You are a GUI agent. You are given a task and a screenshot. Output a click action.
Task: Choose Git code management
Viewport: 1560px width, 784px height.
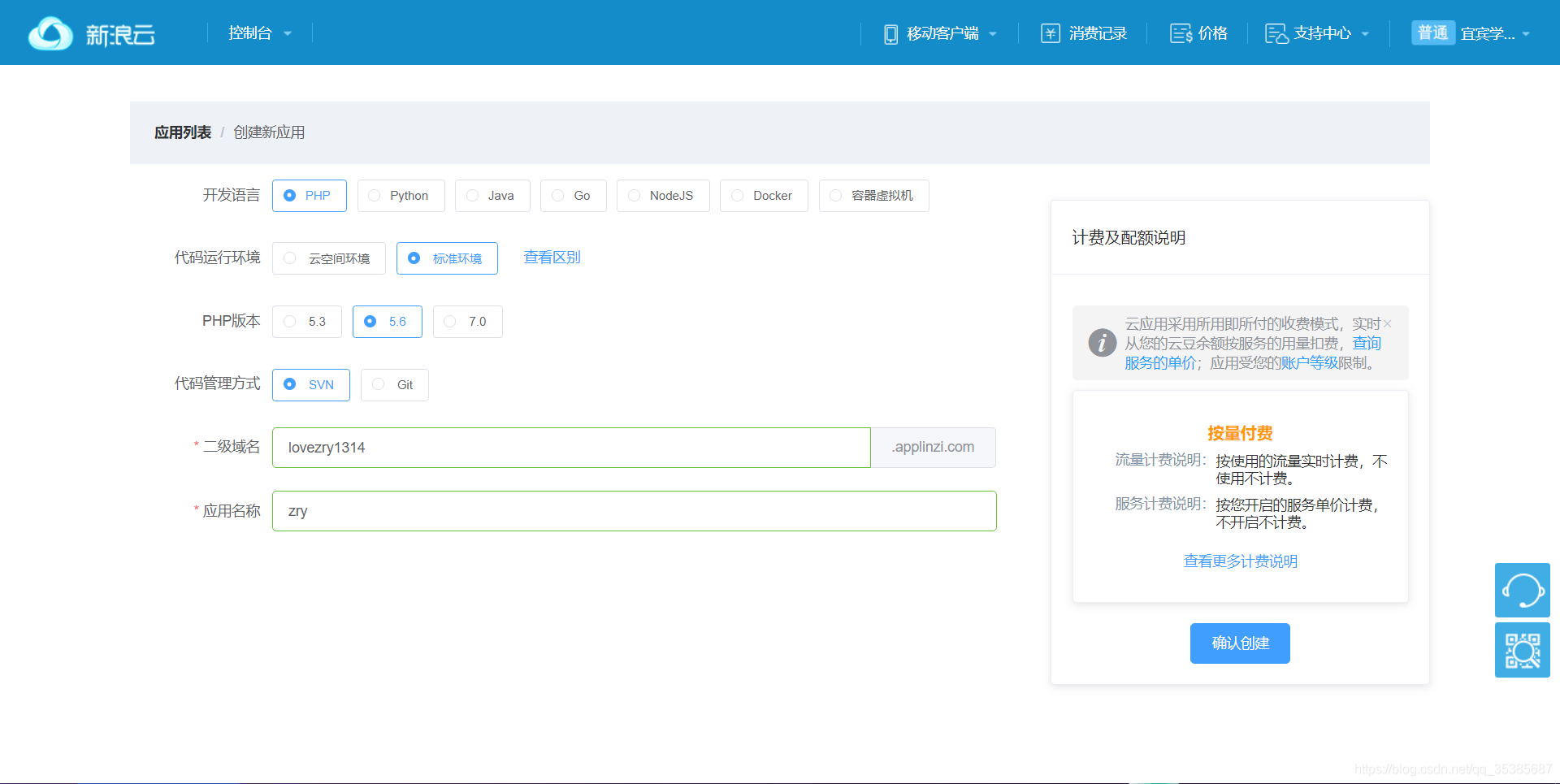[x=395, y=385]
